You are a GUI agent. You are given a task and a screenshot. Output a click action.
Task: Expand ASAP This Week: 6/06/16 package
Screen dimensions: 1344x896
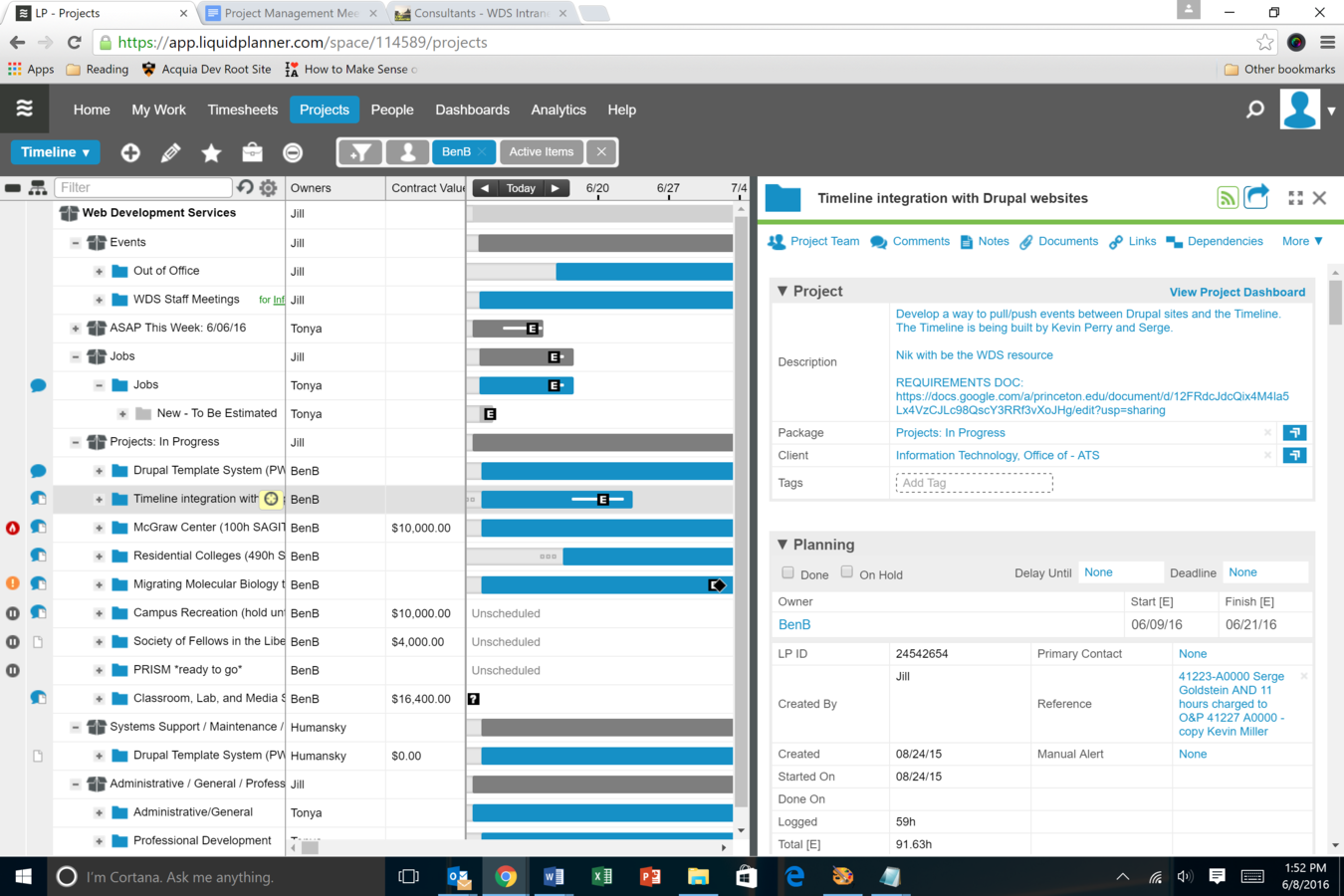[x=76, y=329]
